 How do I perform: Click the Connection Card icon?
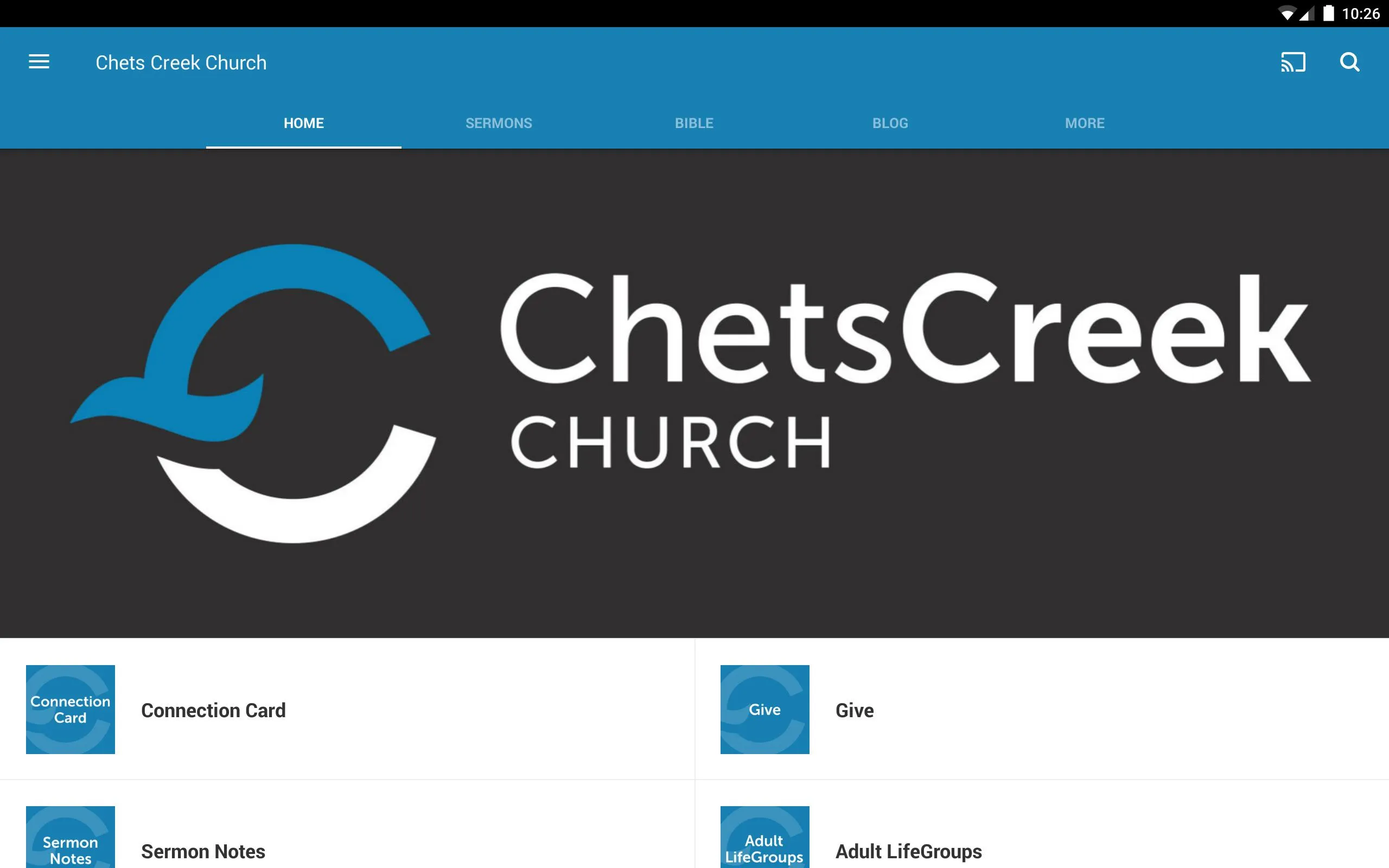(x=69, y=709)
